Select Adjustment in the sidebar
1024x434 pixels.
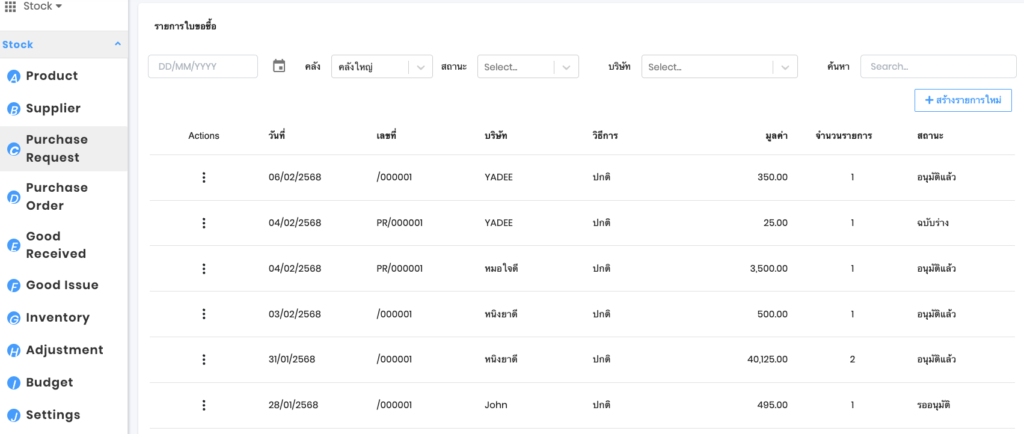(x=64, y=350)
